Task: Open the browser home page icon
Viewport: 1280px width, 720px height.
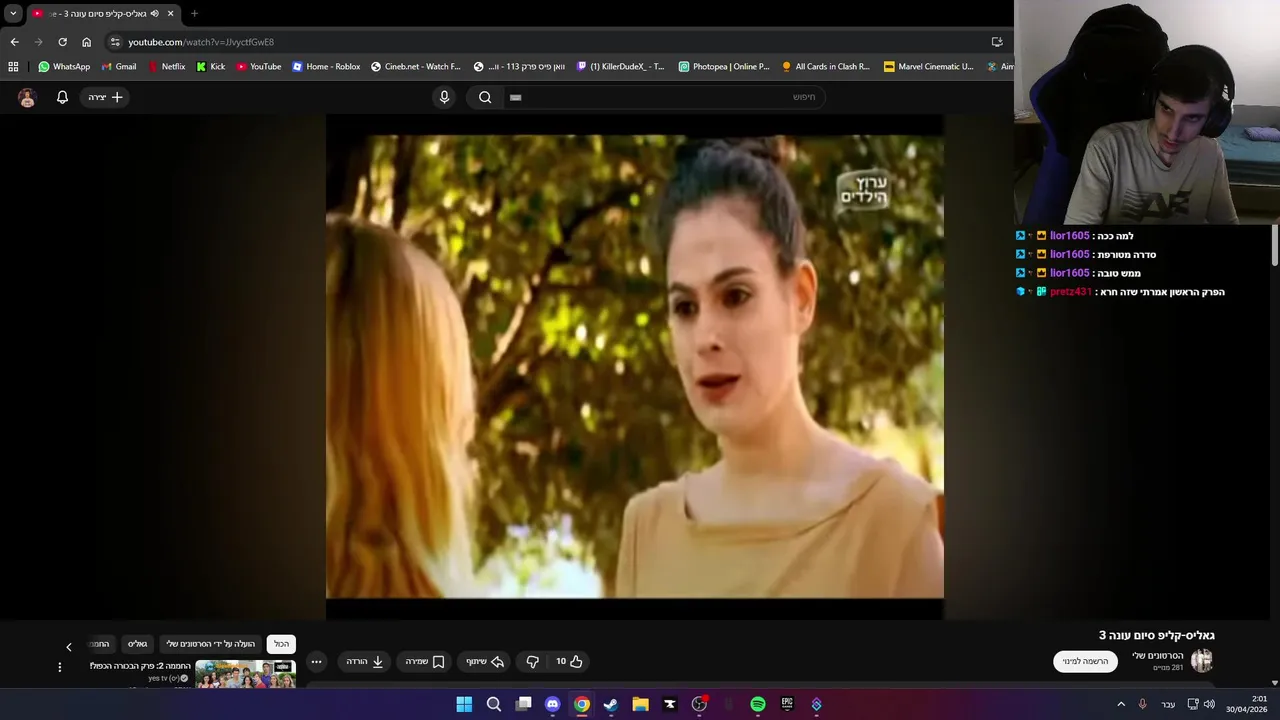Action: point(86,42)
